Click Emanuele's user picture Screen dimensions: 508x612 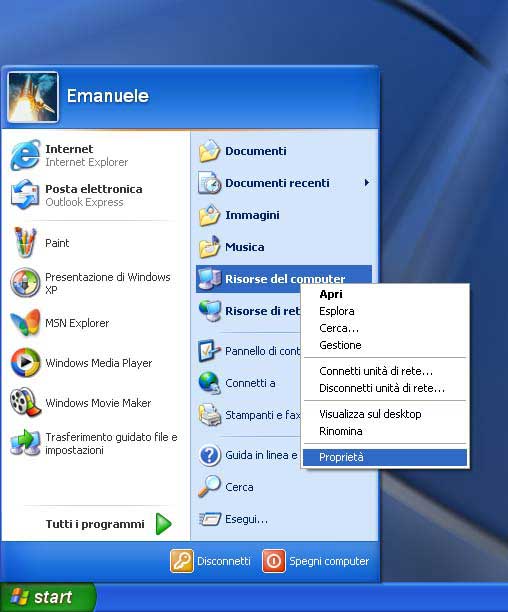[x=33, y=97]
